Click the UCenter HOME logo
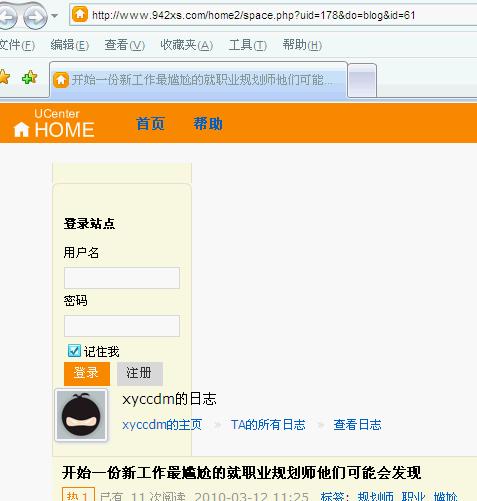 54,123
